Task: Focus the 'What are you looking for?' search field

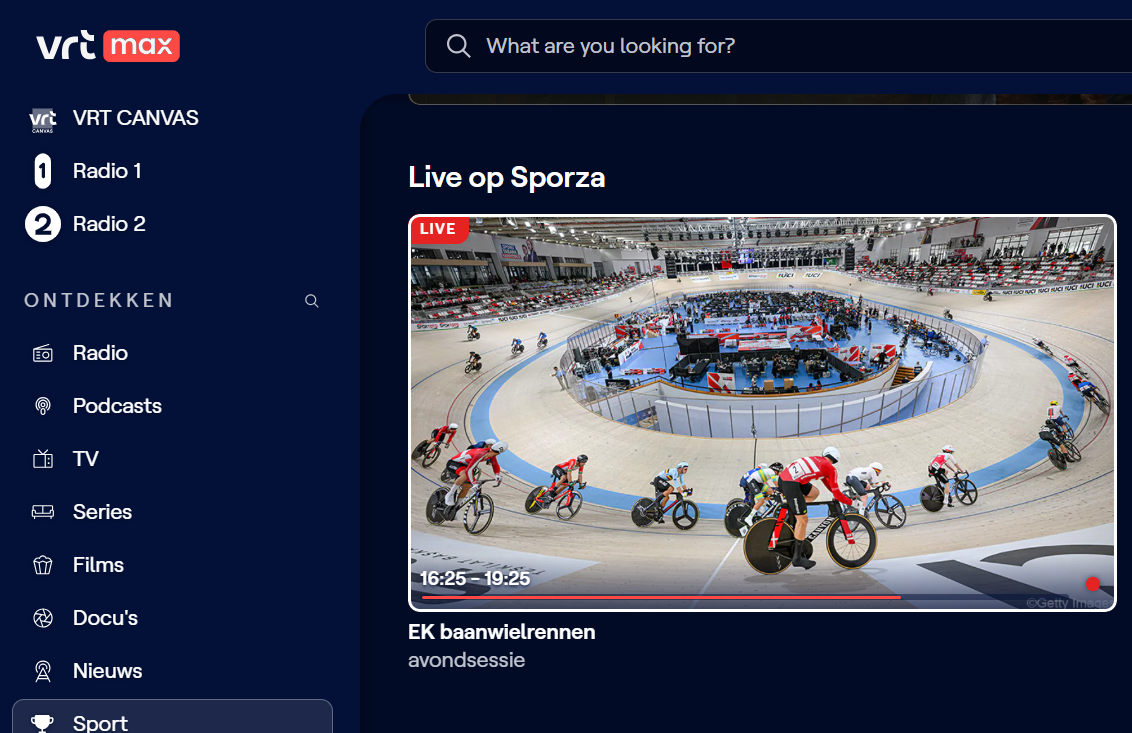Action: [x=778, y=46]
